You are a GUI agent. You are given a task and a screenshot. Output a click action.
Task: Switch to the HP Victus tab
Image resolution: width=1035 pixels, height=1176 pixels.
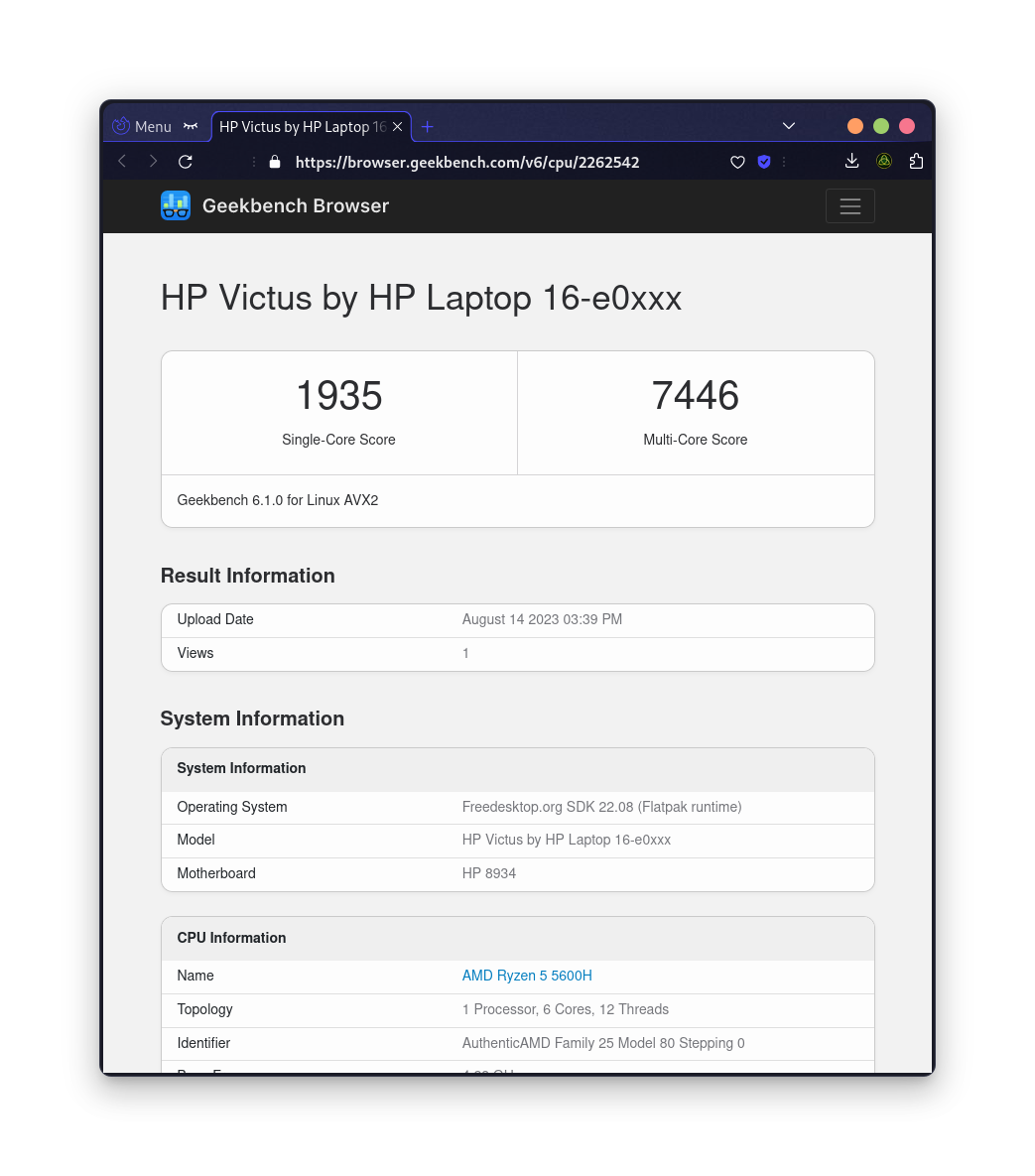tap(298, 126)
